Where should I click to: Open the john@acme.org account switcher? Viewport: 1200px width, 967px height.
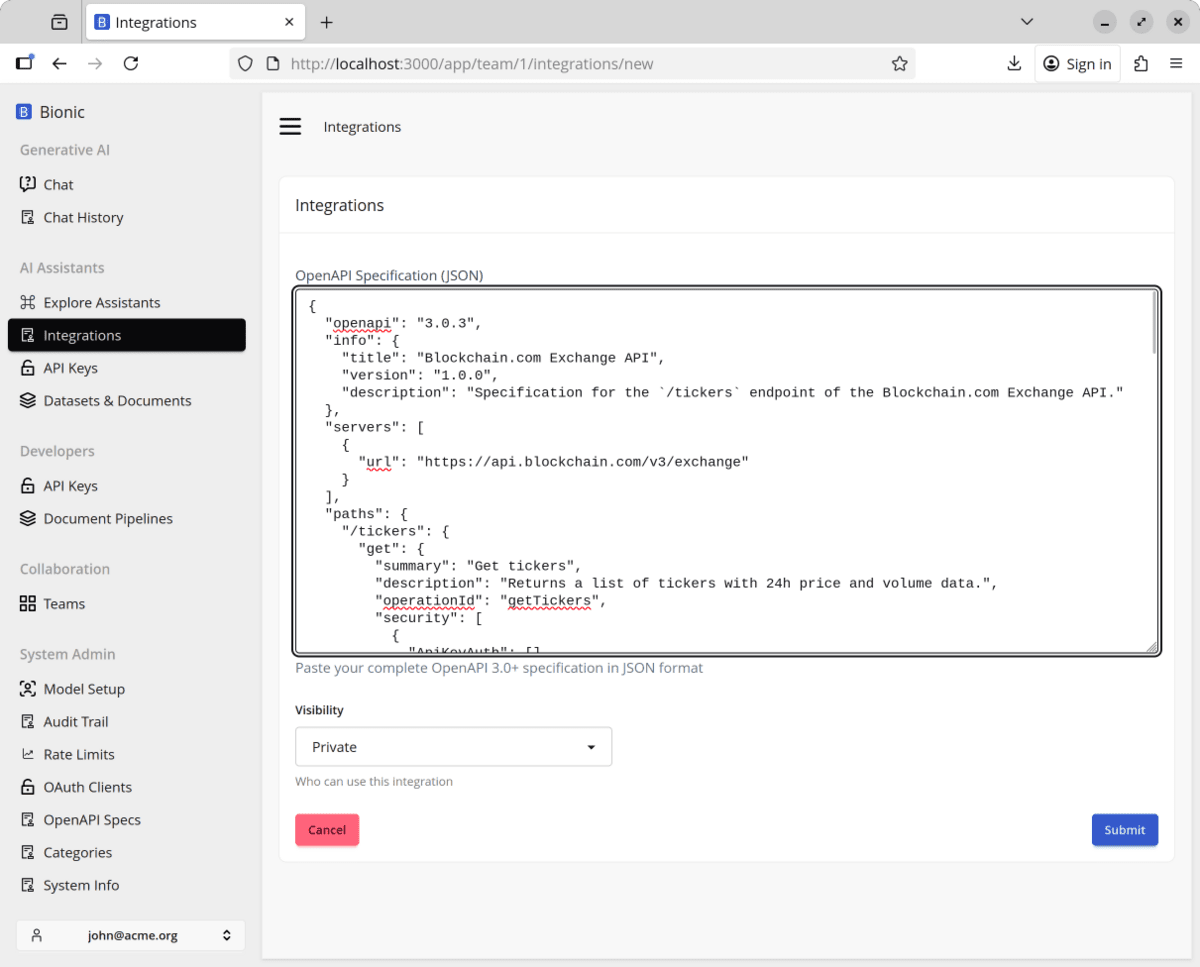tap(130, 936)
